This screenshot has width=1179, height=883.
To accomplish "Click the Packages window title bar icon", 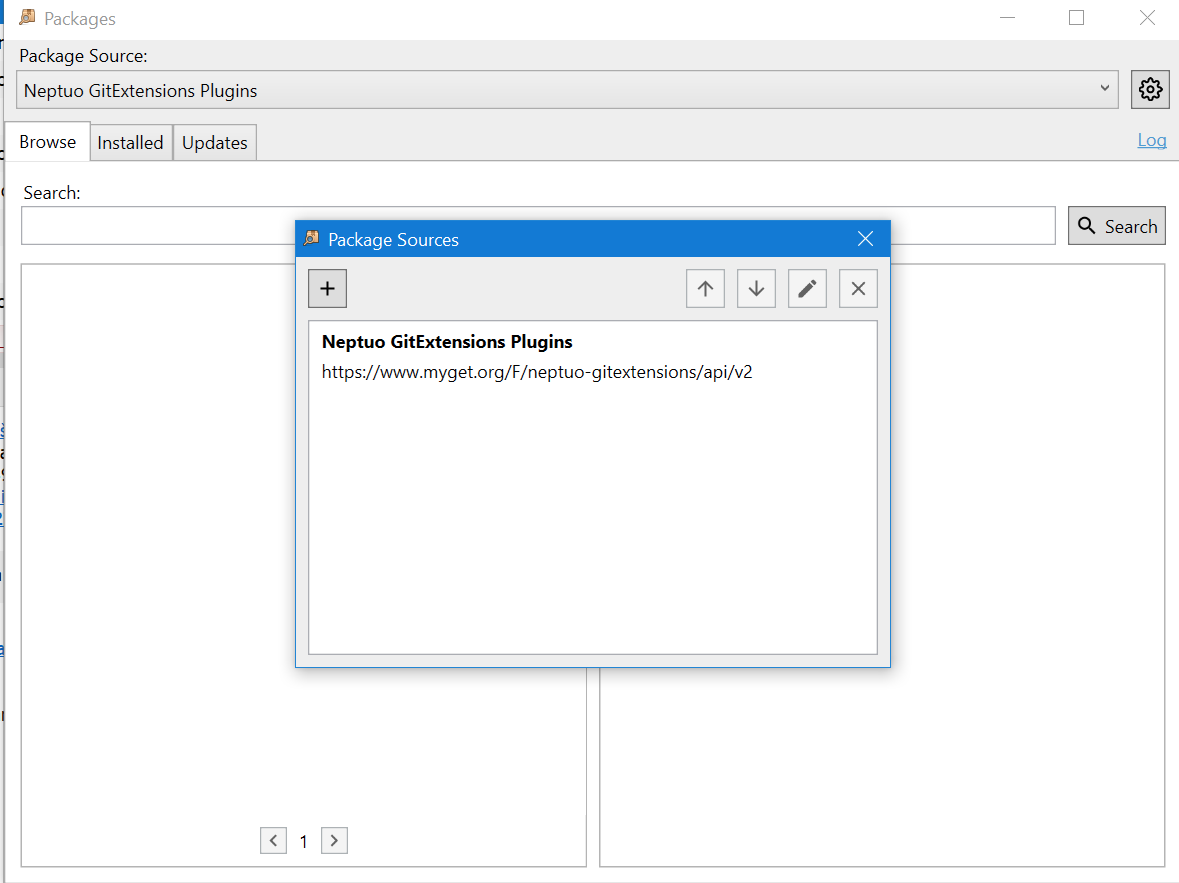I will click(x=28, y=17).
